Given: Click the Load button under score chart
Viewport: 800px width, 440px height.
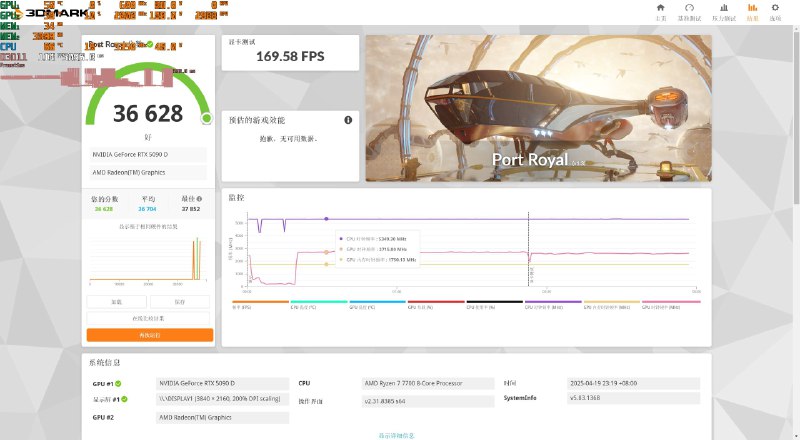Looking at the screenshot, I should click(x=117, y=301).
